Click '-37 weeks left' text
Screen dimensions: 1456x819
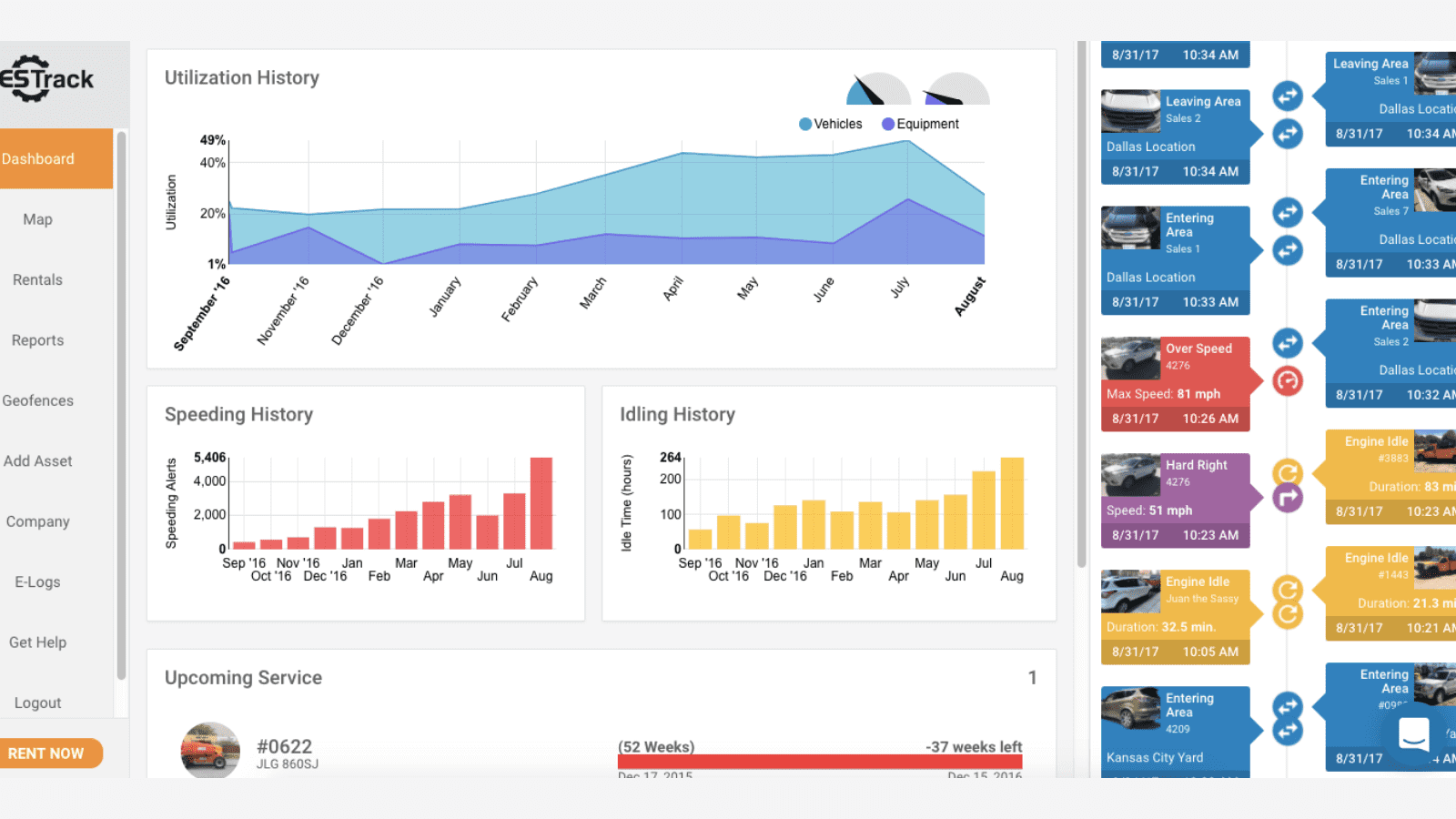point(974,747)
